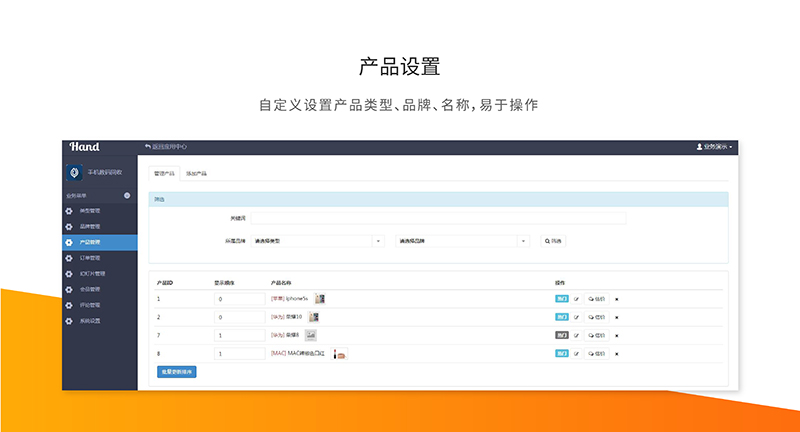Open the placeholder thumbnail of product 7

(x=311, y=335)
